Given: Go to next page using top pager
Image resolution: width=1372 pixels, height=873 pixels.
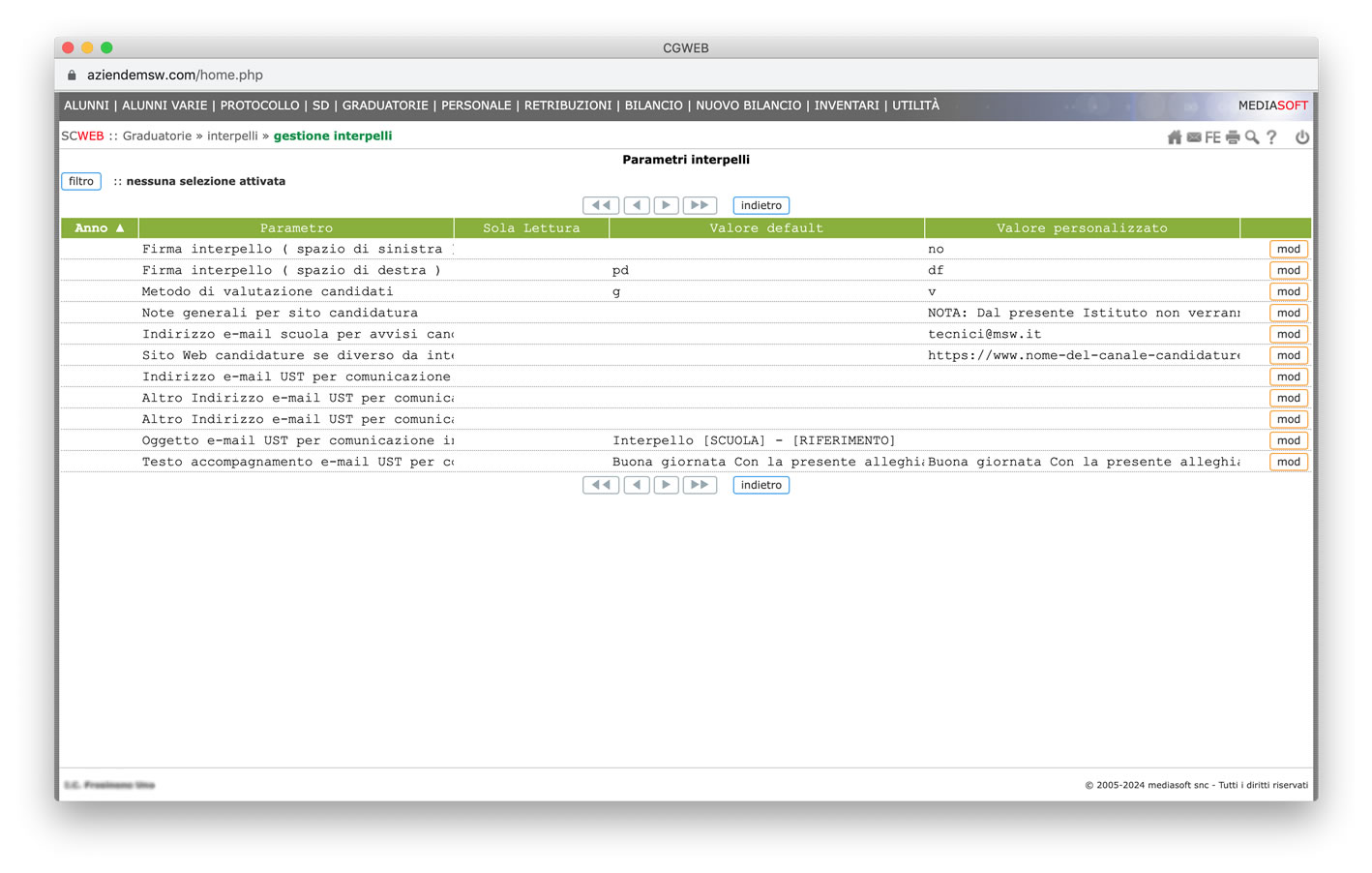Looking at the screenshot, I should pos(666,205).
